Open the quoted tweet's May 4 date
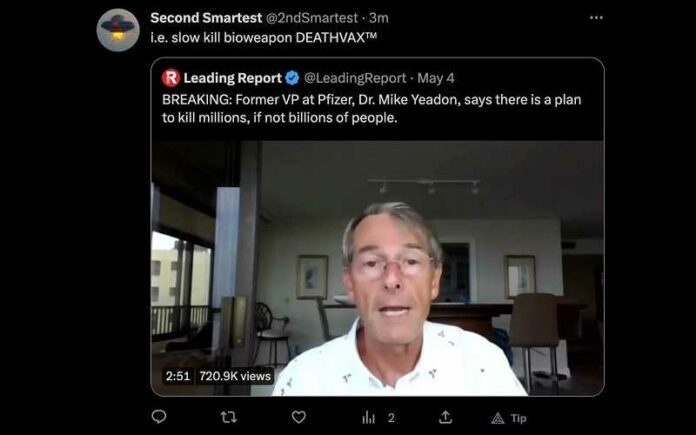The image size is (696, 435). [x=435, y=78]
